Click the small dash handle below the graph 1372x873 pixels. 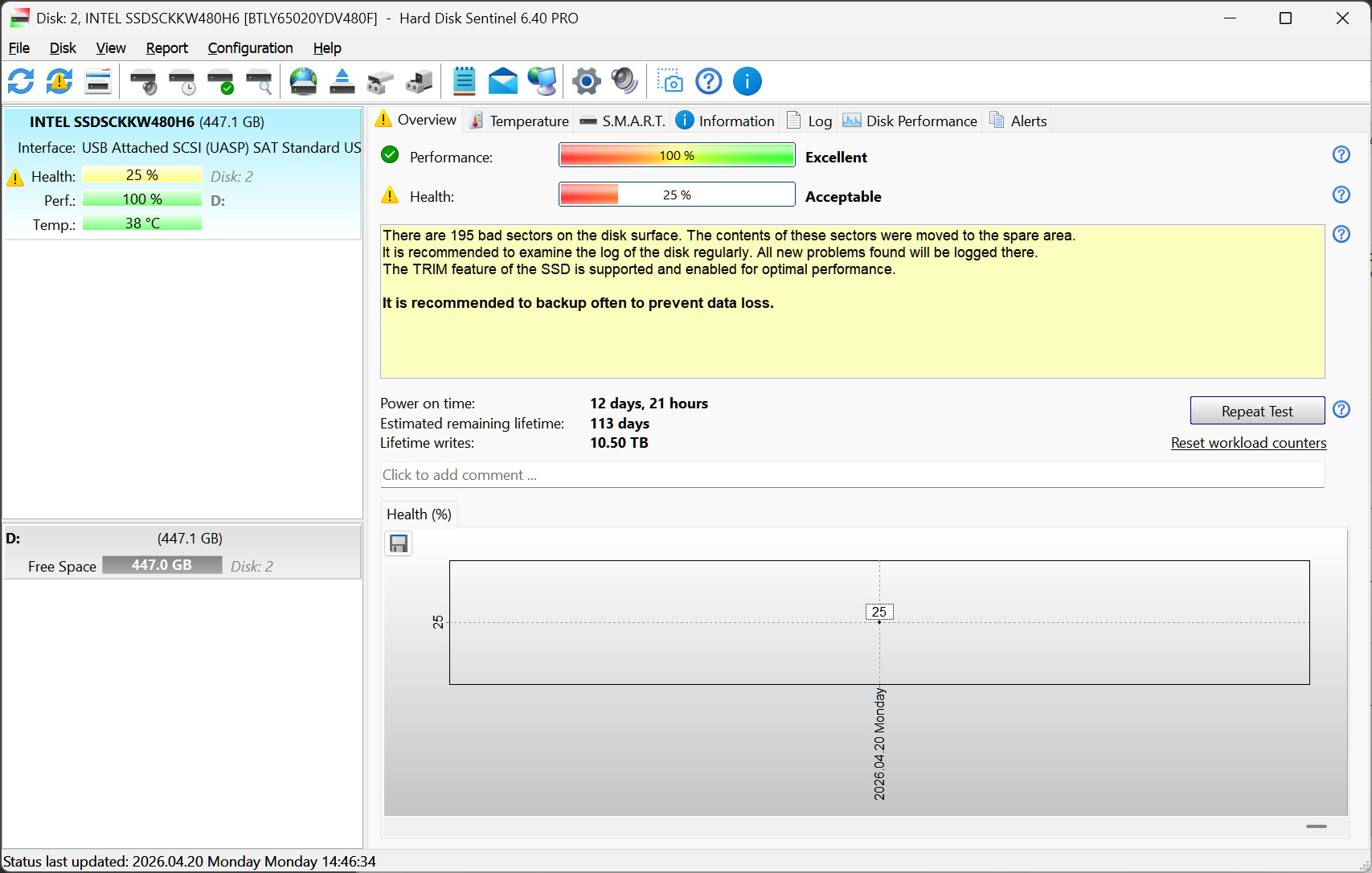tap(1317, 826)
